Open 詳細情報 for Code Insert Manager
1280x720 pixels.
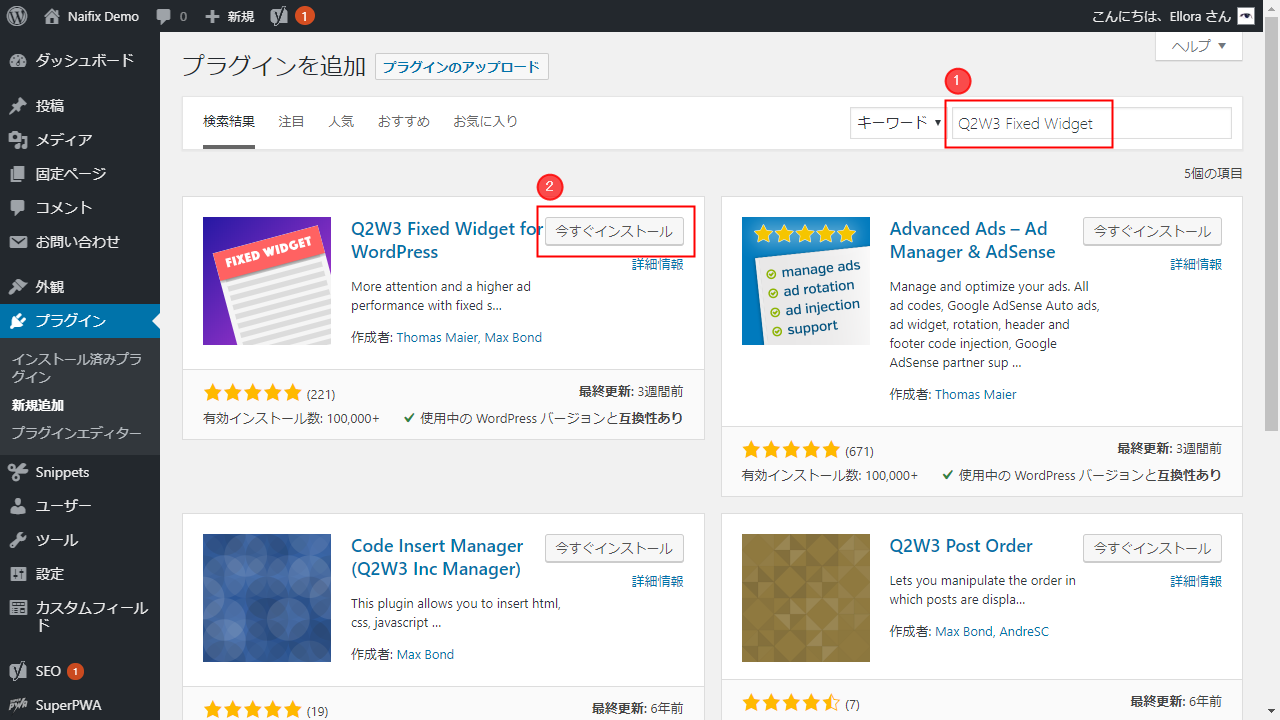coord(658,581)
